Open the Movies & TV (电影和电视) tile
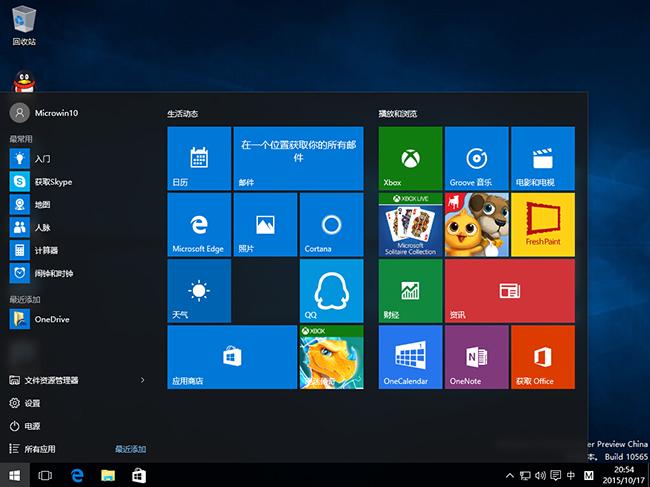The width and height of the screenshot is (650, 487). click(543, 158)
